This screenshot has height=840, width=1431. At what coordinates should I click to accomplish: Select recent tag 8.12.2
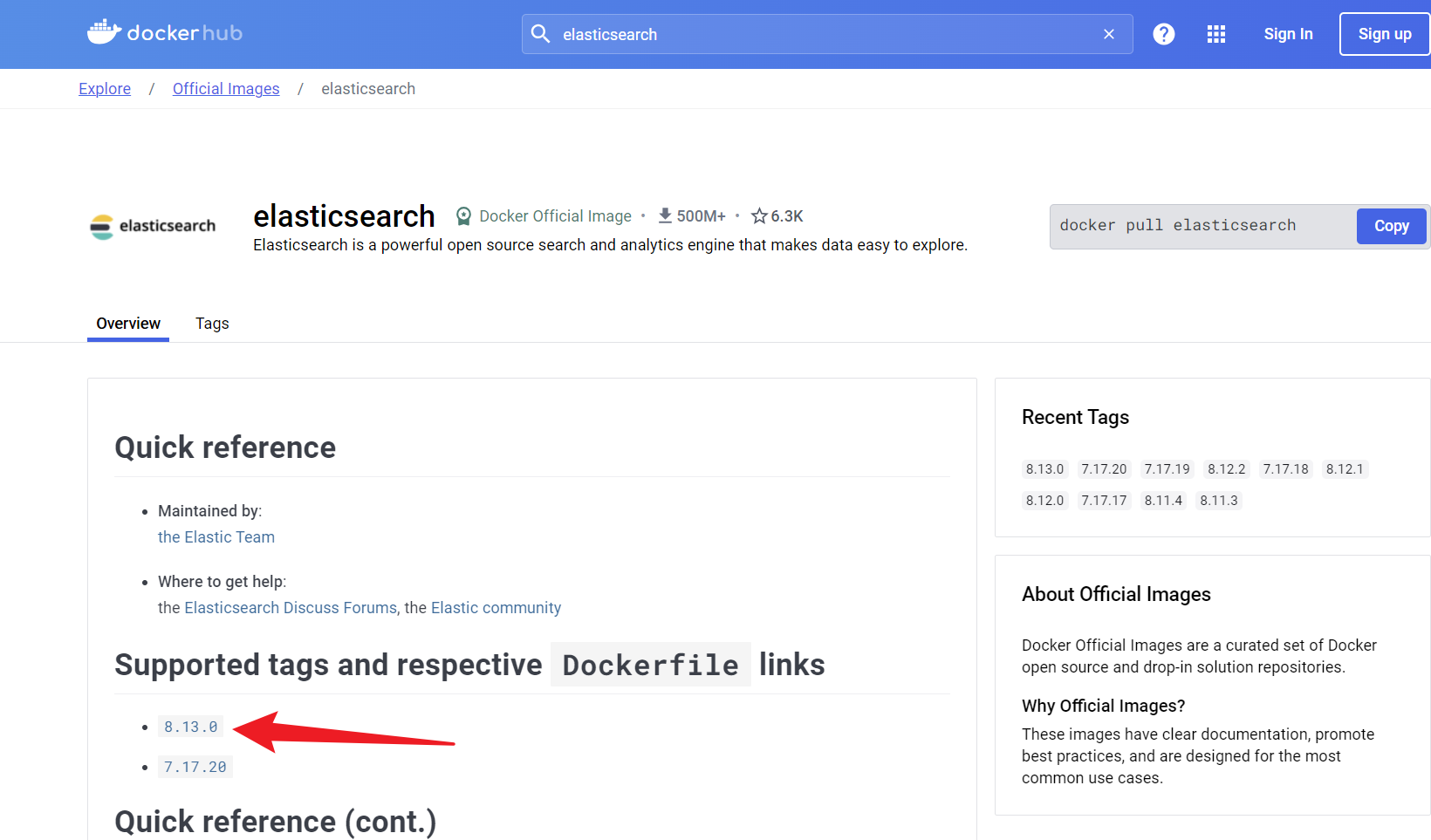pos(1226,469)
